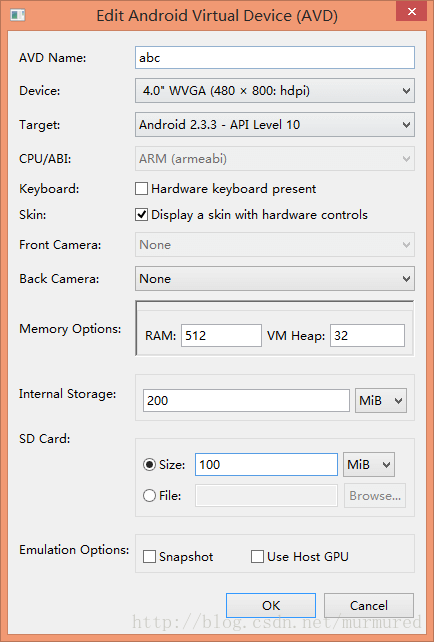Click the AVD window icon in title bar
Image resolution: width=434 pixels, height=642 pixels.
tap(18, 15)
